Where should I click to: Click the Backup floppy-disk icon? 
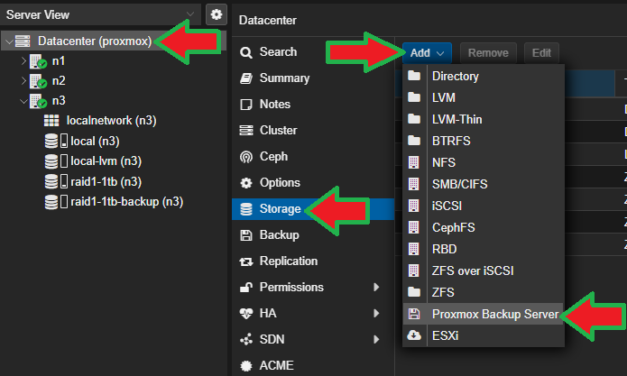[246, 235]
